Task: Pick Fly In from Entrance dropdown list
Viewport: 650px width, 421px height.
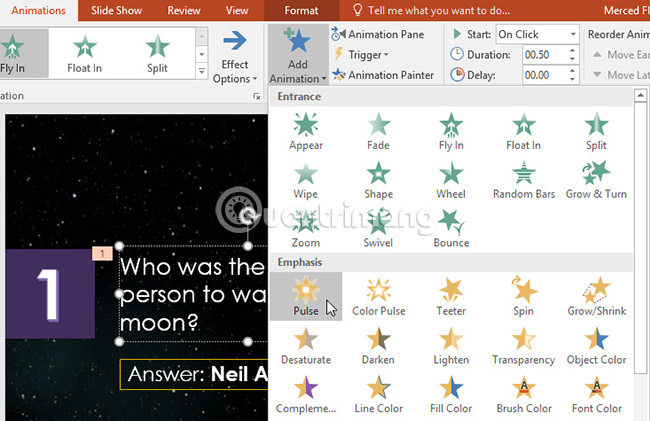Action: pyautogui.click(x=451, y=131)
